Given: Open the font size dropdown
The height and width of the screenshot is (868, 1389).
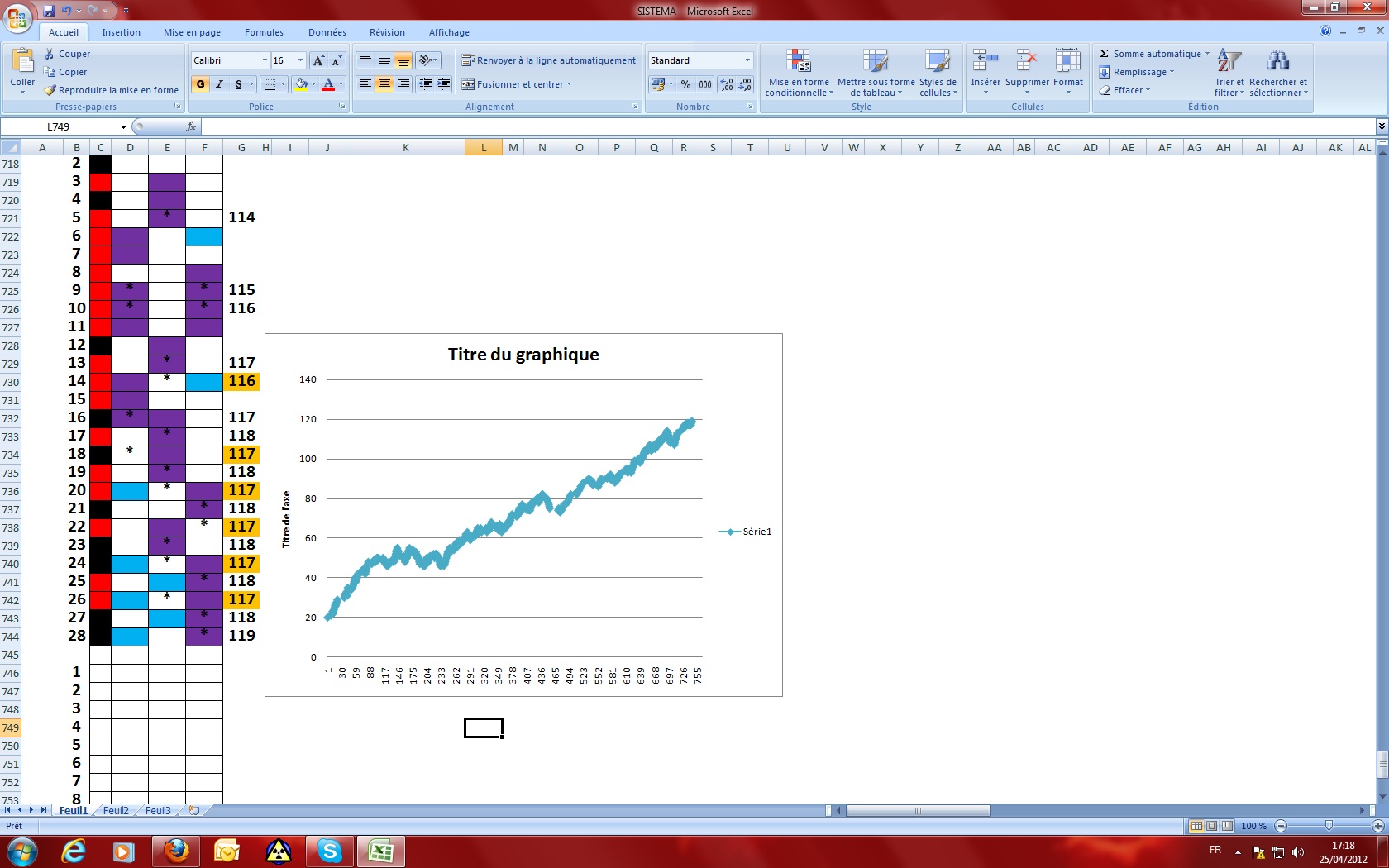Looking at the screenshot, I should (300, 60).
